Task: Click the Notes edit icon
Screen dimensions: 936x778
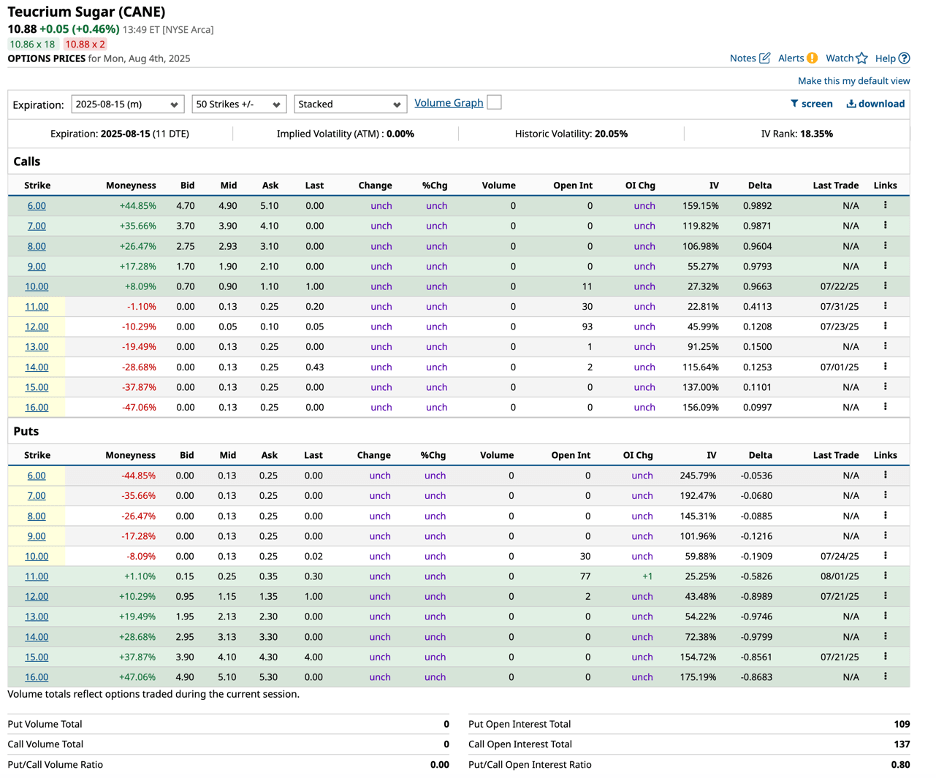Action: 765,58
